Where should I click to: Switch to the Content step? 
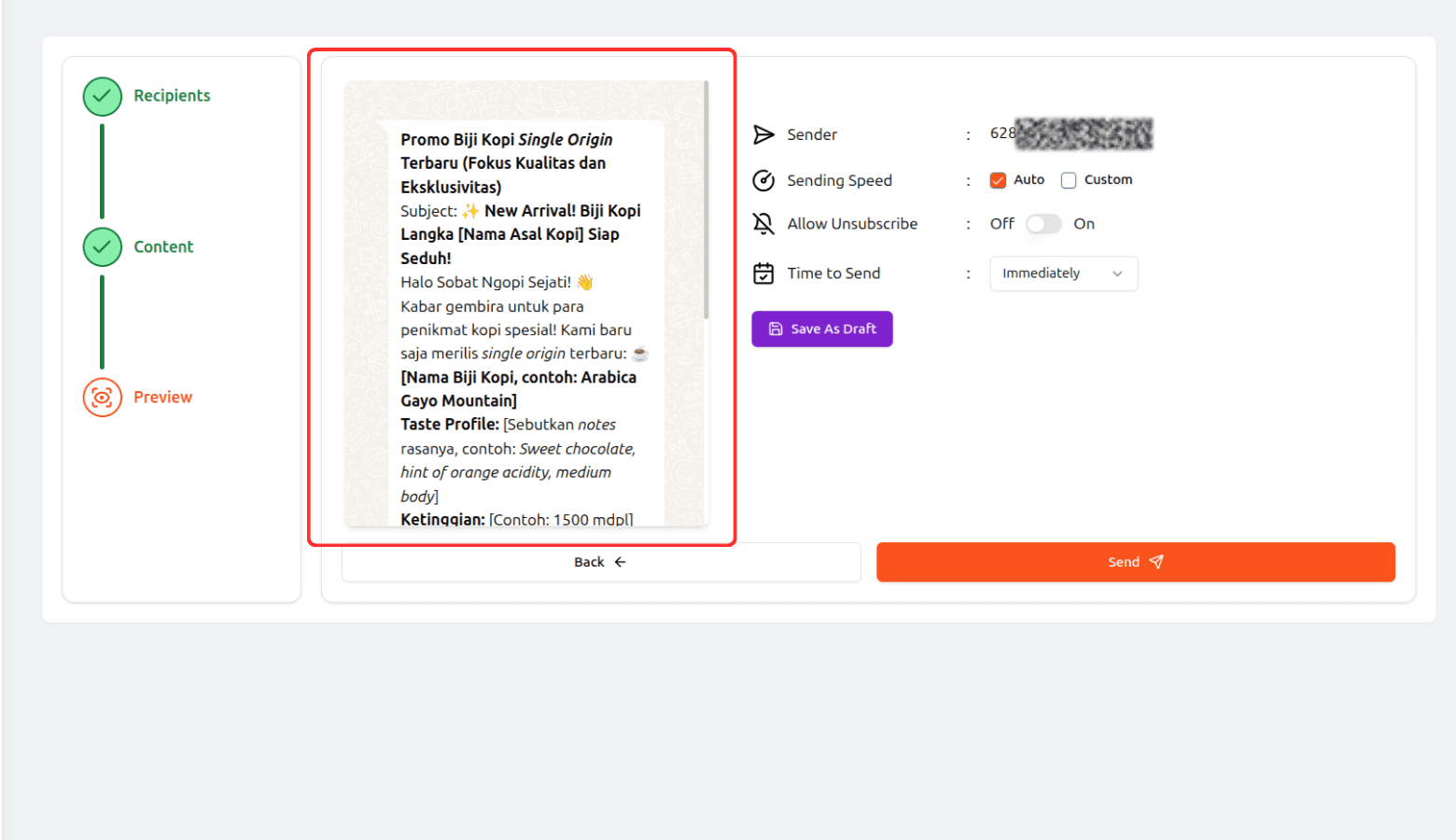pos(163,247)
